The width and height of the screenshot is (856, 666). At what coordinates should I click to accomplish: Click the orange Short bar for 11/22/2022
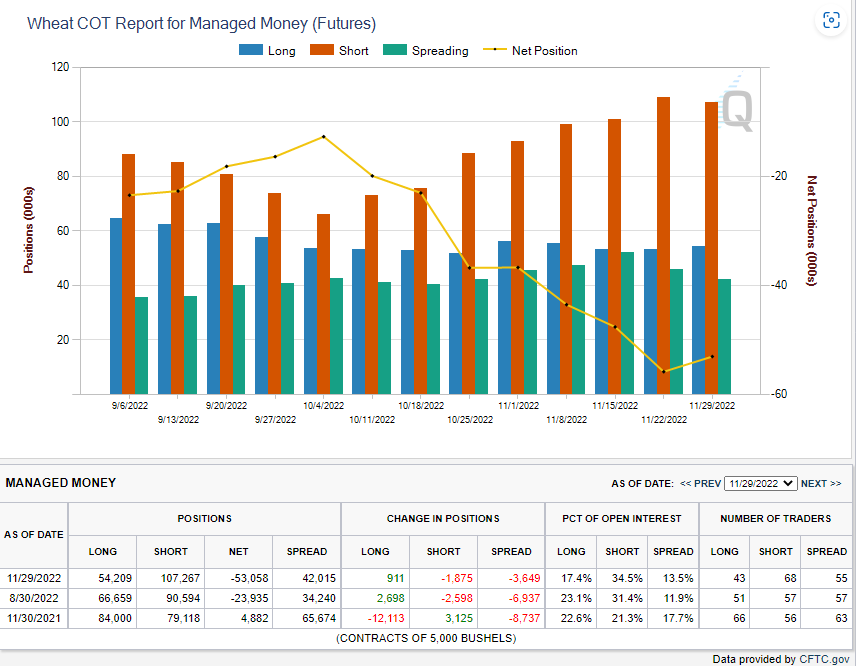[x=663, y=246]
